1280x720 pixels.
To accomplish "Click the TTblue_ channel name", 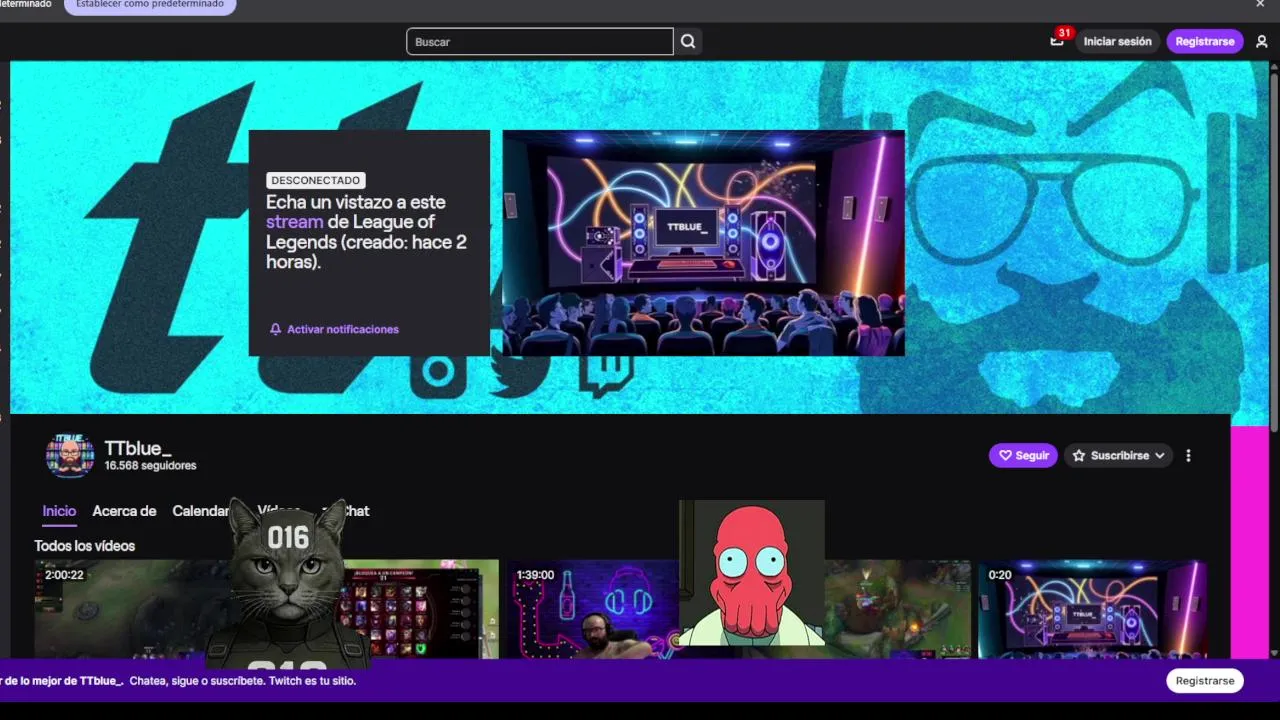I will click(x=138, y=448).
